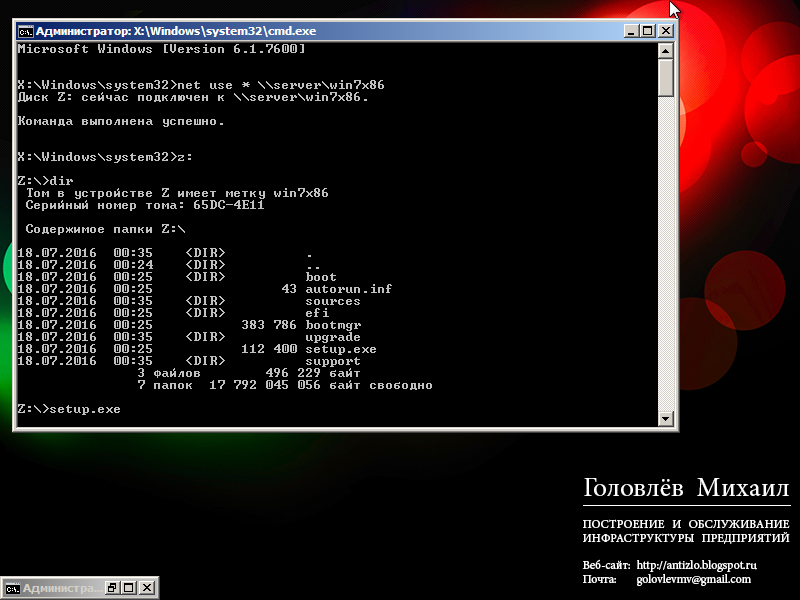This screenshot has height=600, width=800.
Task: Close the minimized Администра... window
Action: [x=147, y=588]
